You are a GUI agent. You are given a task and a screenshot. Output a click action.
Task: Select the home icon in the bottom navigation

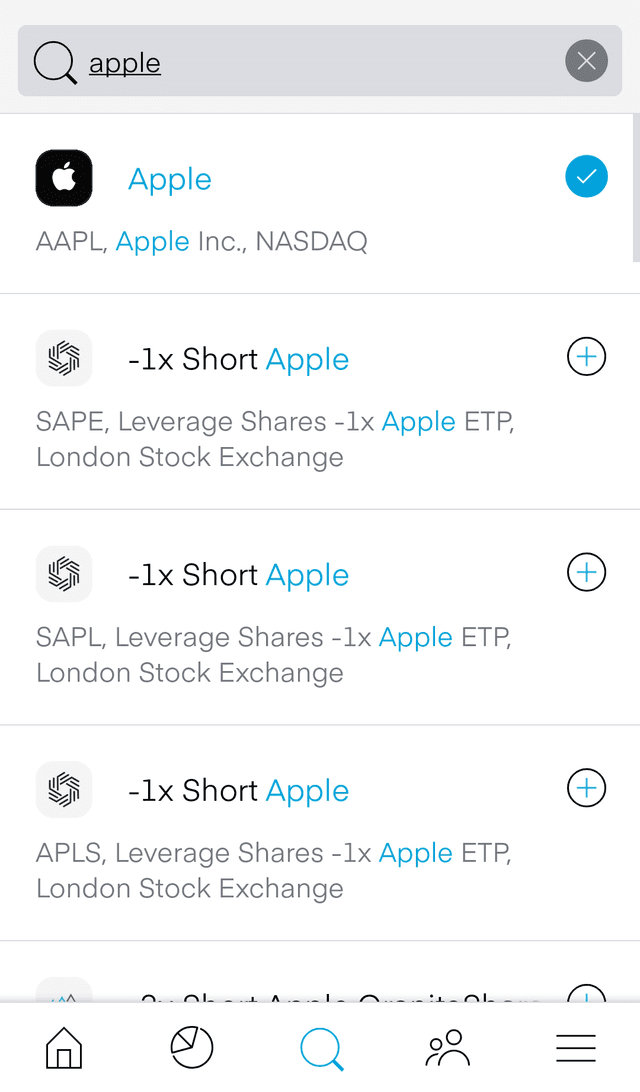[64, 1048]
